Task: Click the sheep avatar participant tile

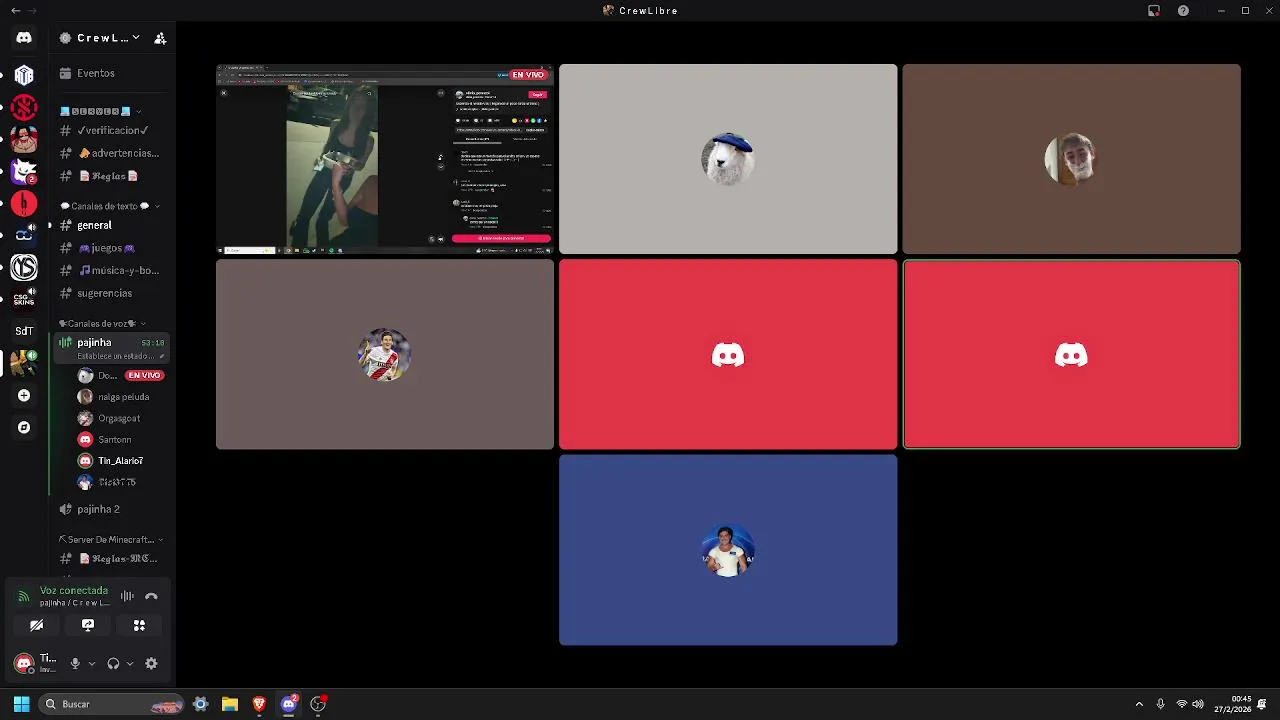Action: [728, 159]
